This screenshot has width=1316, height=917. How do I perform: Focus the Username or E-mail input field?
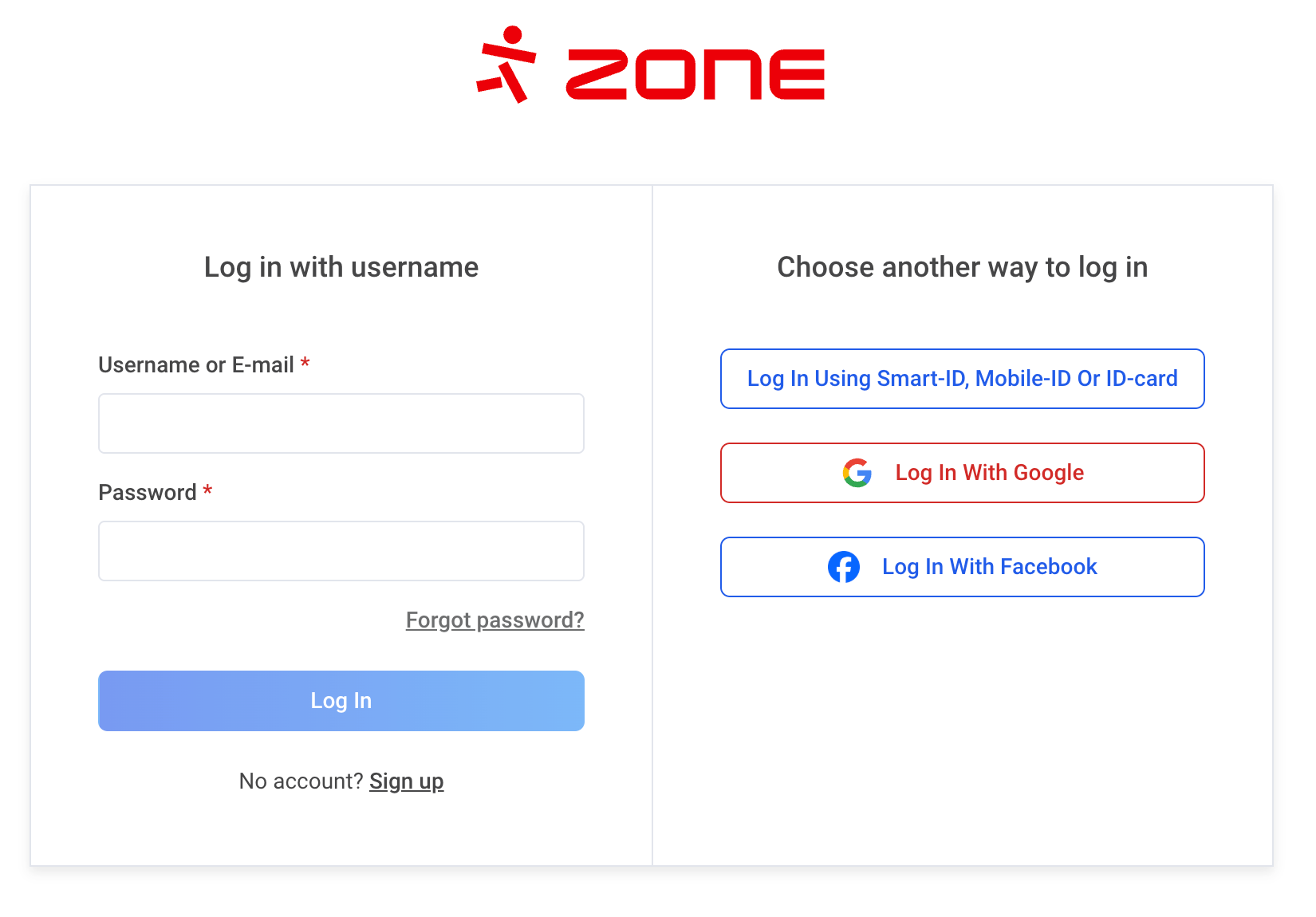pos(341,423)
